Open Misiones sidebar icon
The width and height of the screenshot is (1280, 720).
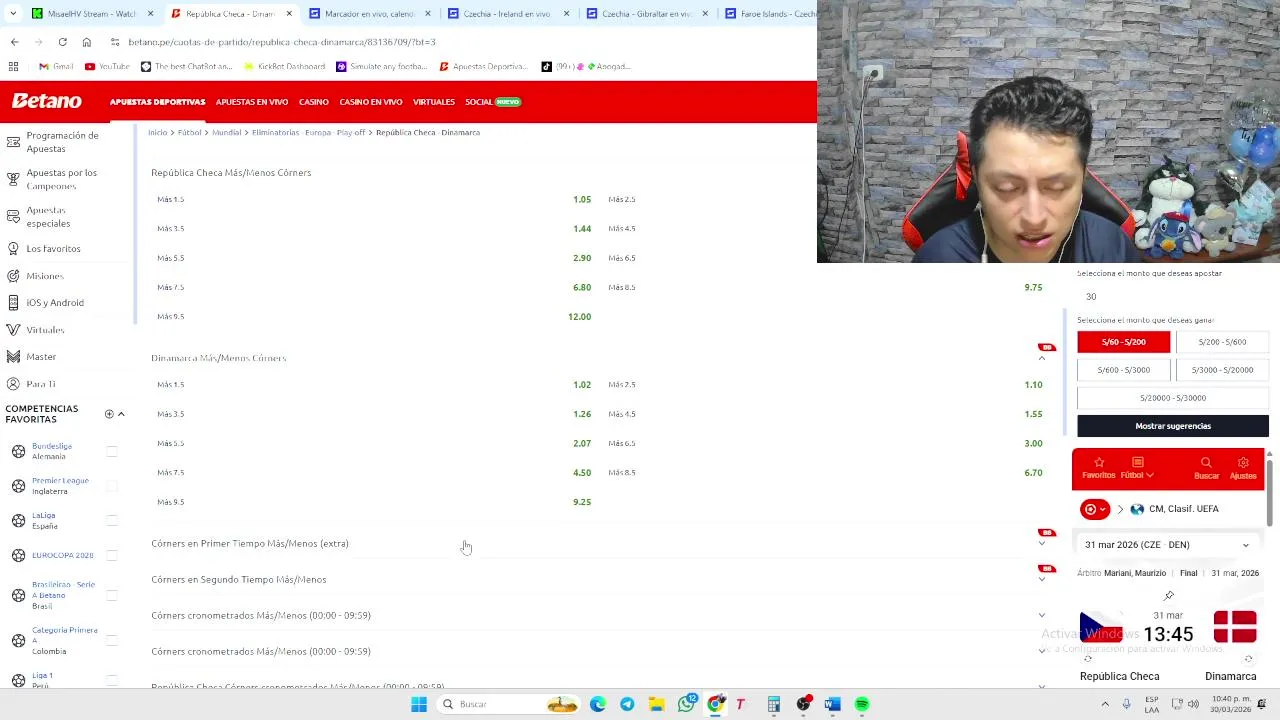coord(13,275)
